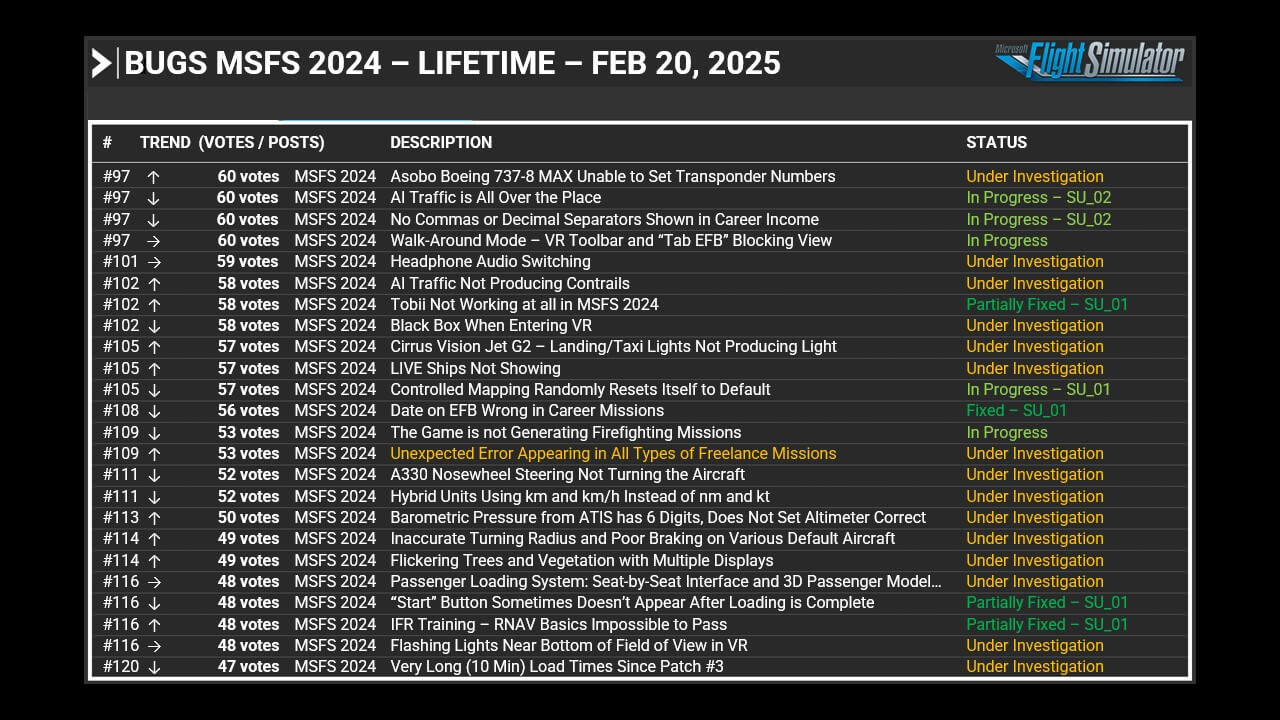Click the trend arrow for Cirrus Vision Jet G2
Image resolution: width=1280 pixels, height=720 pixels.
click(153, 347)
